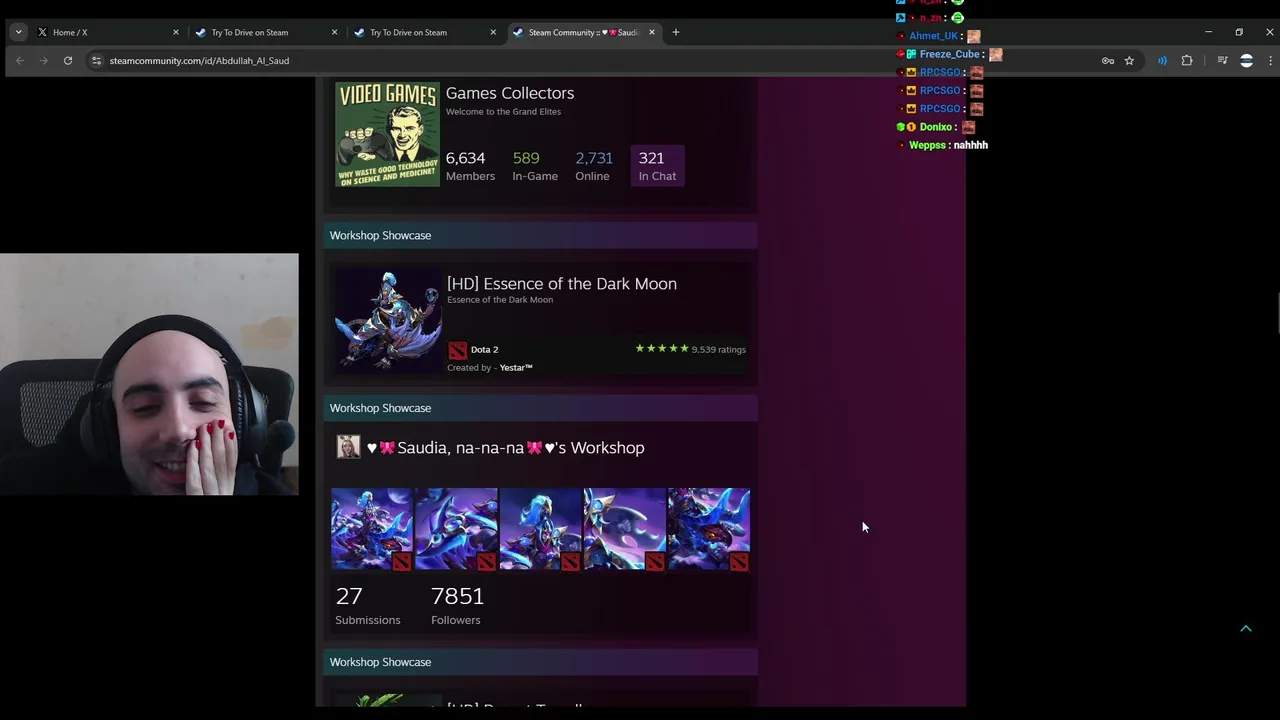The image size is (1280, 720).
Task: Open the media controls icon
Action: point(1222,61)
